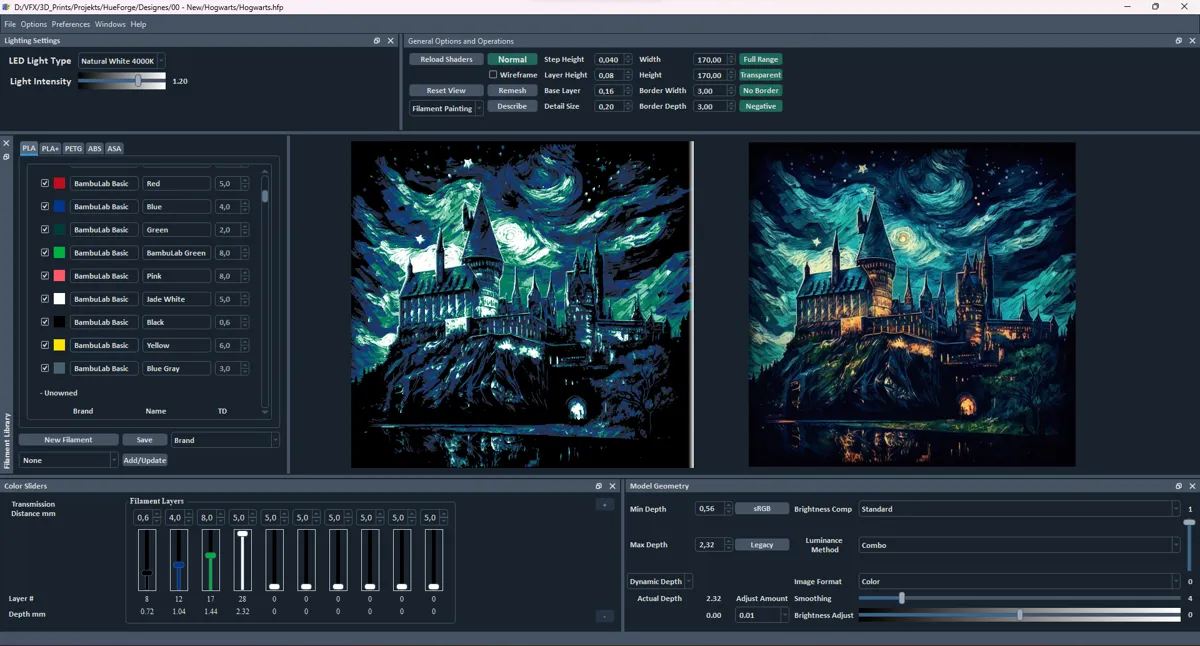
Task: Uncheck the Green filament checkbox
Action: [x=45, y=230]
